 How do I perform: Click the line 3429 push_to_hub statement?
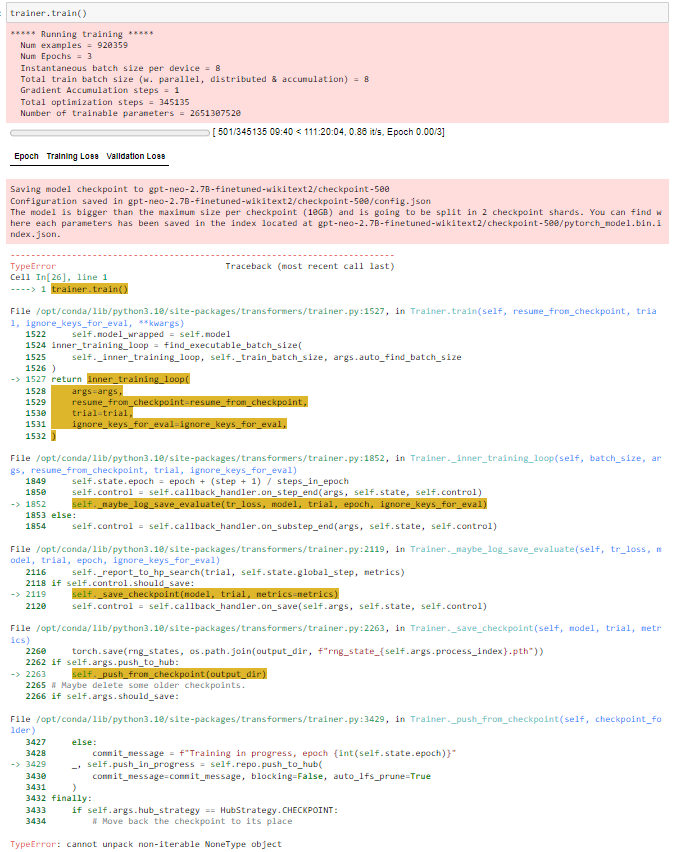197,765
